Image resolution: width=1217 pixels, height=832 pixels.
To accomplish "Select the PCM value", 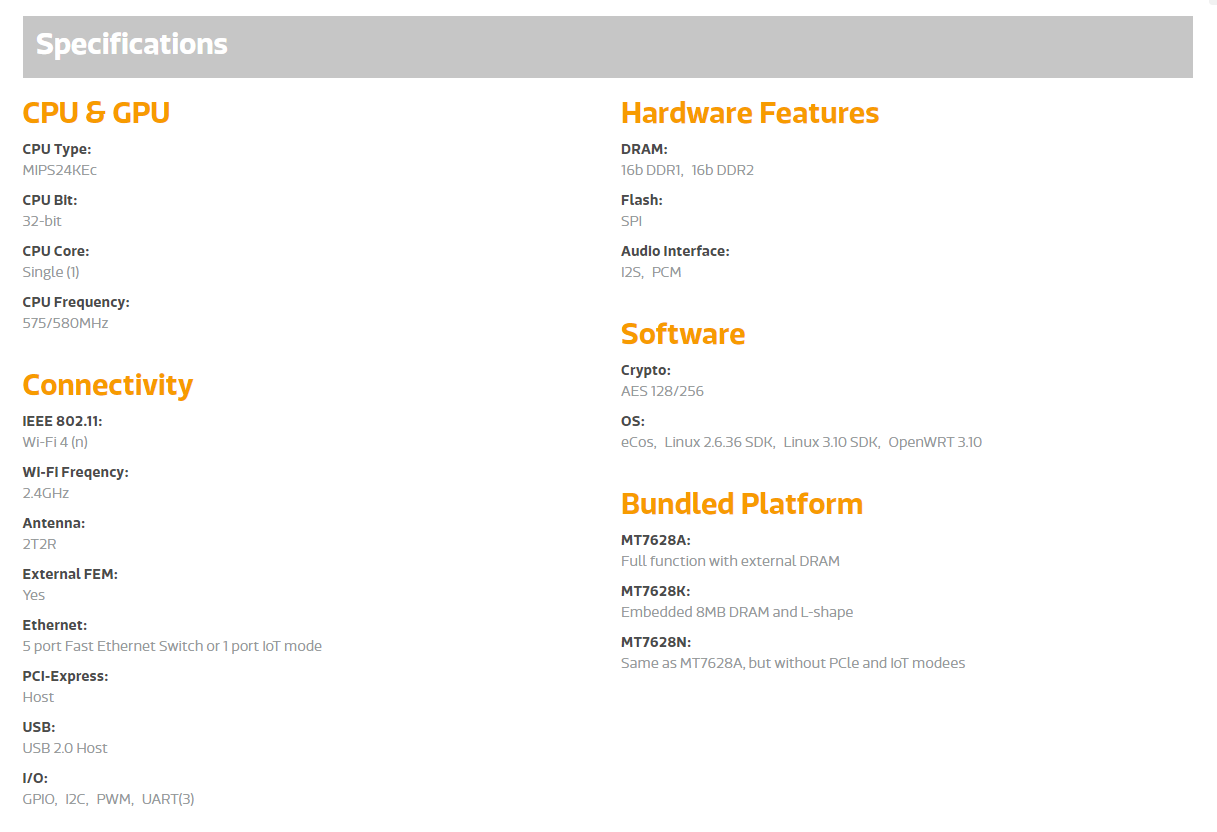I will pyautogui.click(x=667, y=272).
